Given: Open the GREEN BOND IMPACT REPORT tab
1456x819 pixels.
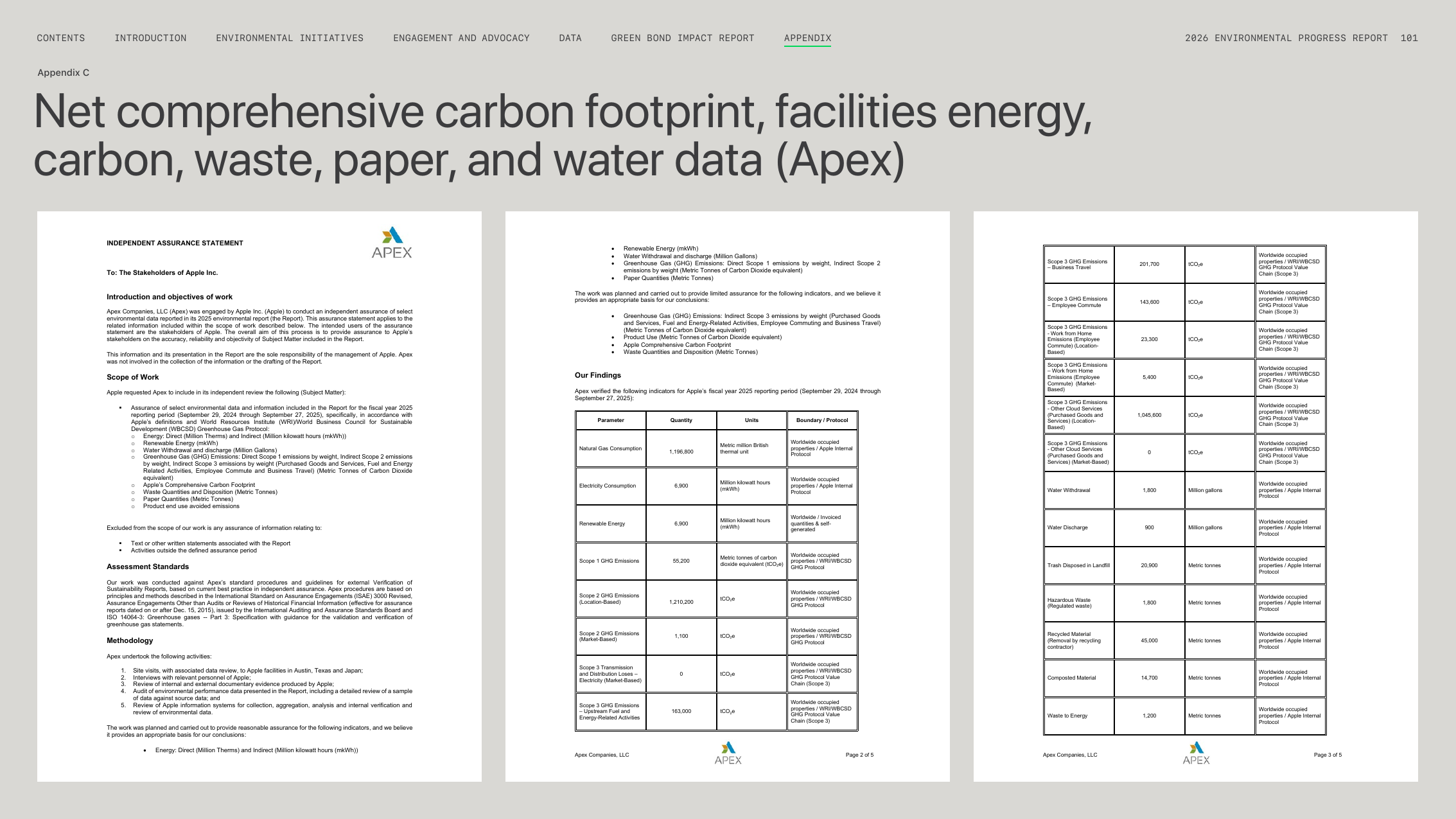Looking at the screenshot, I should 683,38.
